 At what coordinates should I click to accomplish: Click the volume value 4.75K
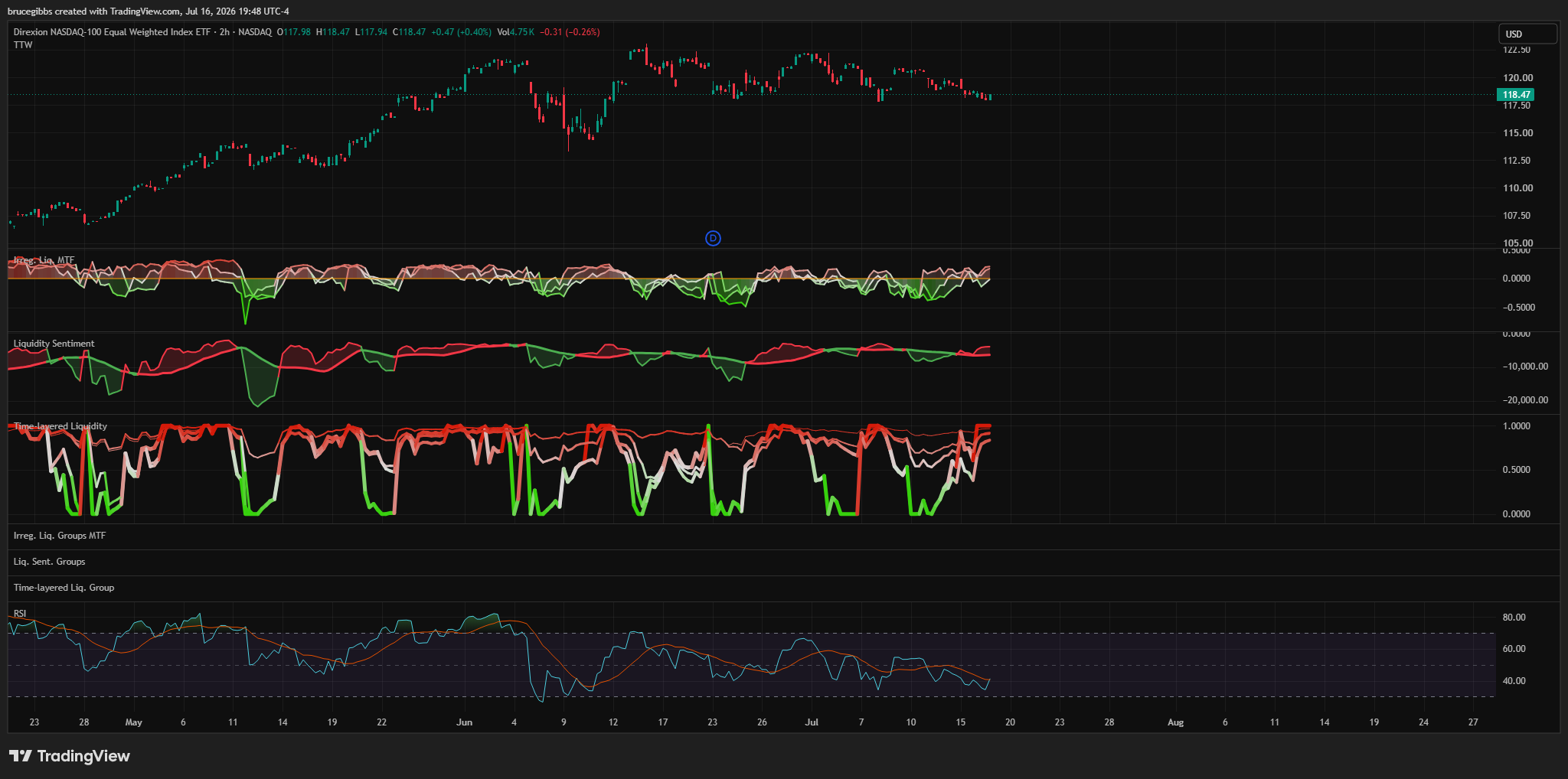pos(522,32)
